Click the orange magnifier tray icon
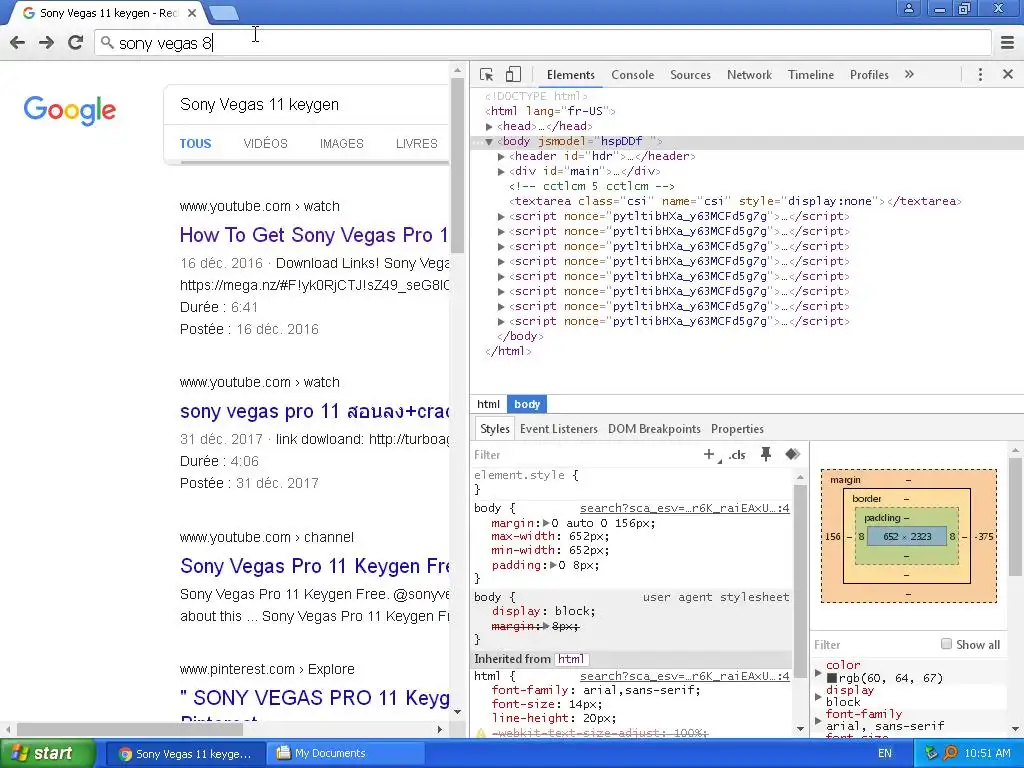Viewport: 1024px width, 768px height. 950,753
